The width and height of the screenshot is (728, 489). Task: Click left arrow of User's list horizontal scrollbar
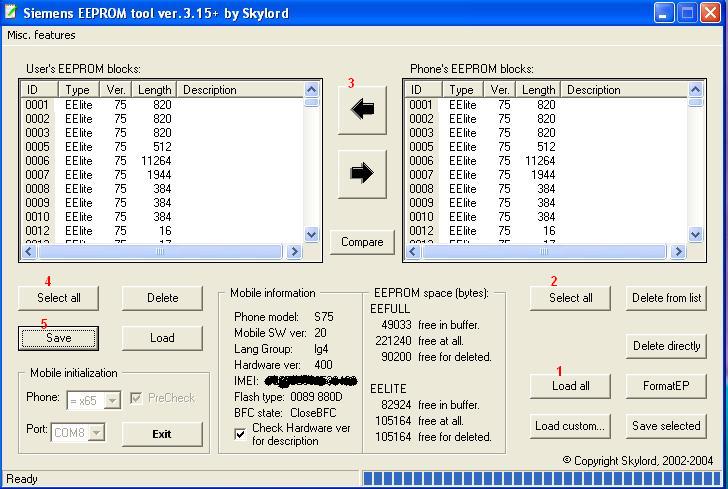pyautogui.click(x=29, y=252)
